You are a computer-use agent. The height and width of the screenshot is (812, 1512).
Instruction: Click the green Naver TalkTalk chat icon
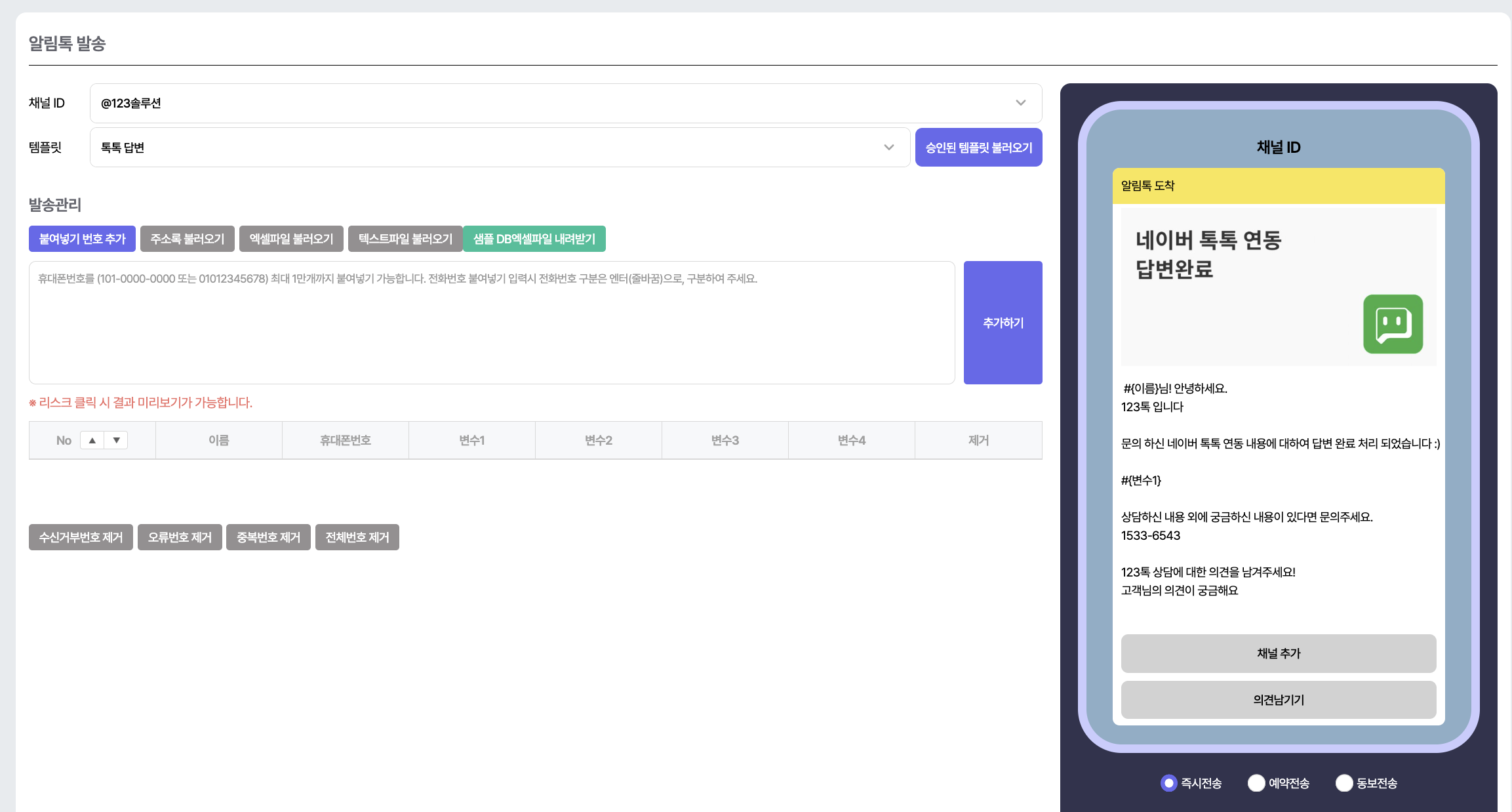pyautogui.click(x=1393, y=324)
